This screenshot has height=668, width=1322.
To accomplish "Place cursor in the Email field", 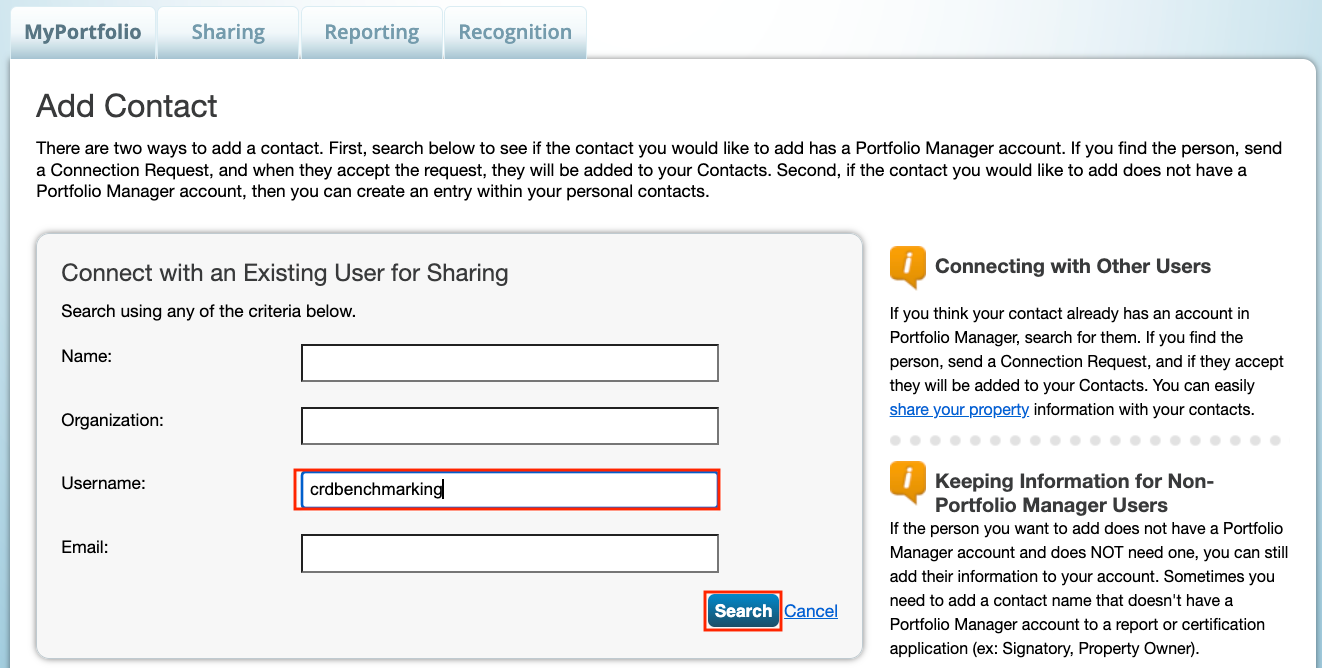I will pyautogui.click(x=509, y=553).
